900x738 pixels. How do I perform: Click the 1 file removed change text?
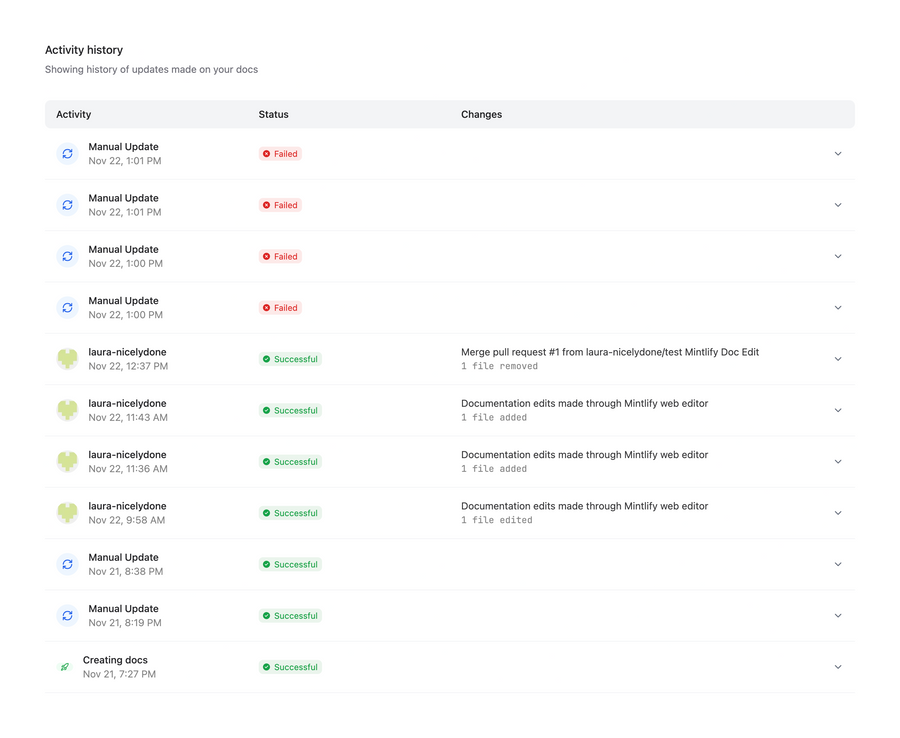[x=495, y=367]
